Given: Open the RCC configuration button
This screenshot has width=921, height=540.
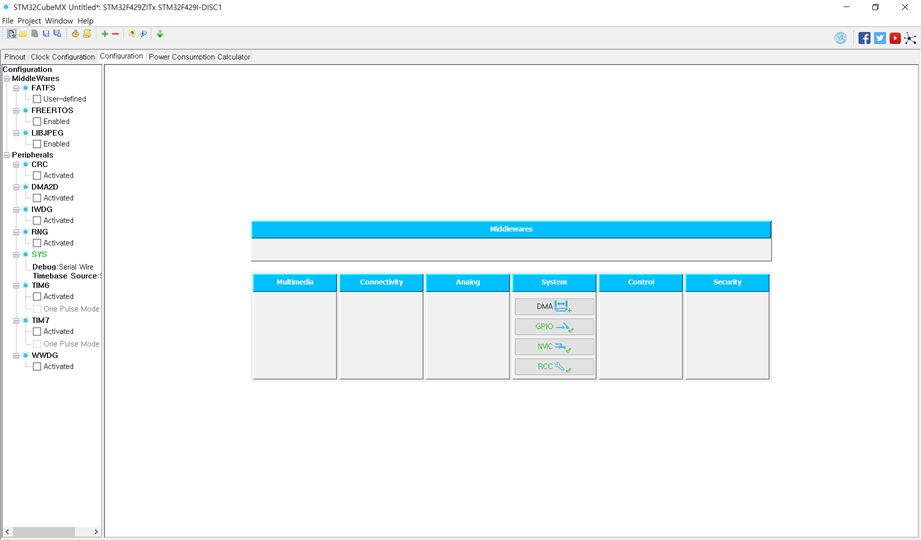Looking at the screenshot, I should point(554,367).
